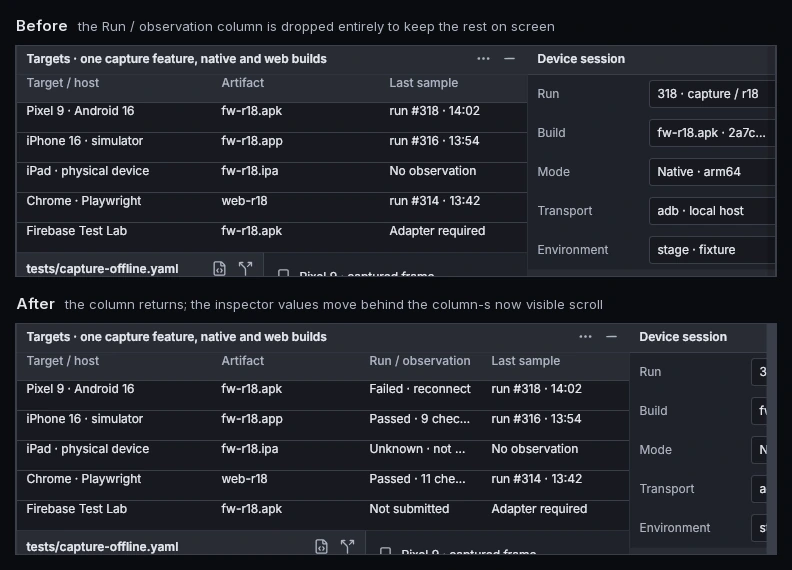Click 'Device session' heading in After panel
Image resolution: width=792 pixels, height=570 pixels.
683,337
